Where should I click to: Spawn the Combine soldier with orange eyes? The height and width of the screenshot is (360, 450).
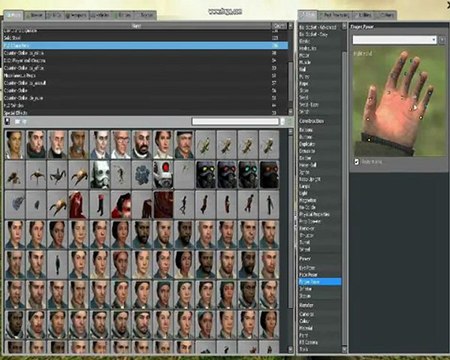pos(269,174)
